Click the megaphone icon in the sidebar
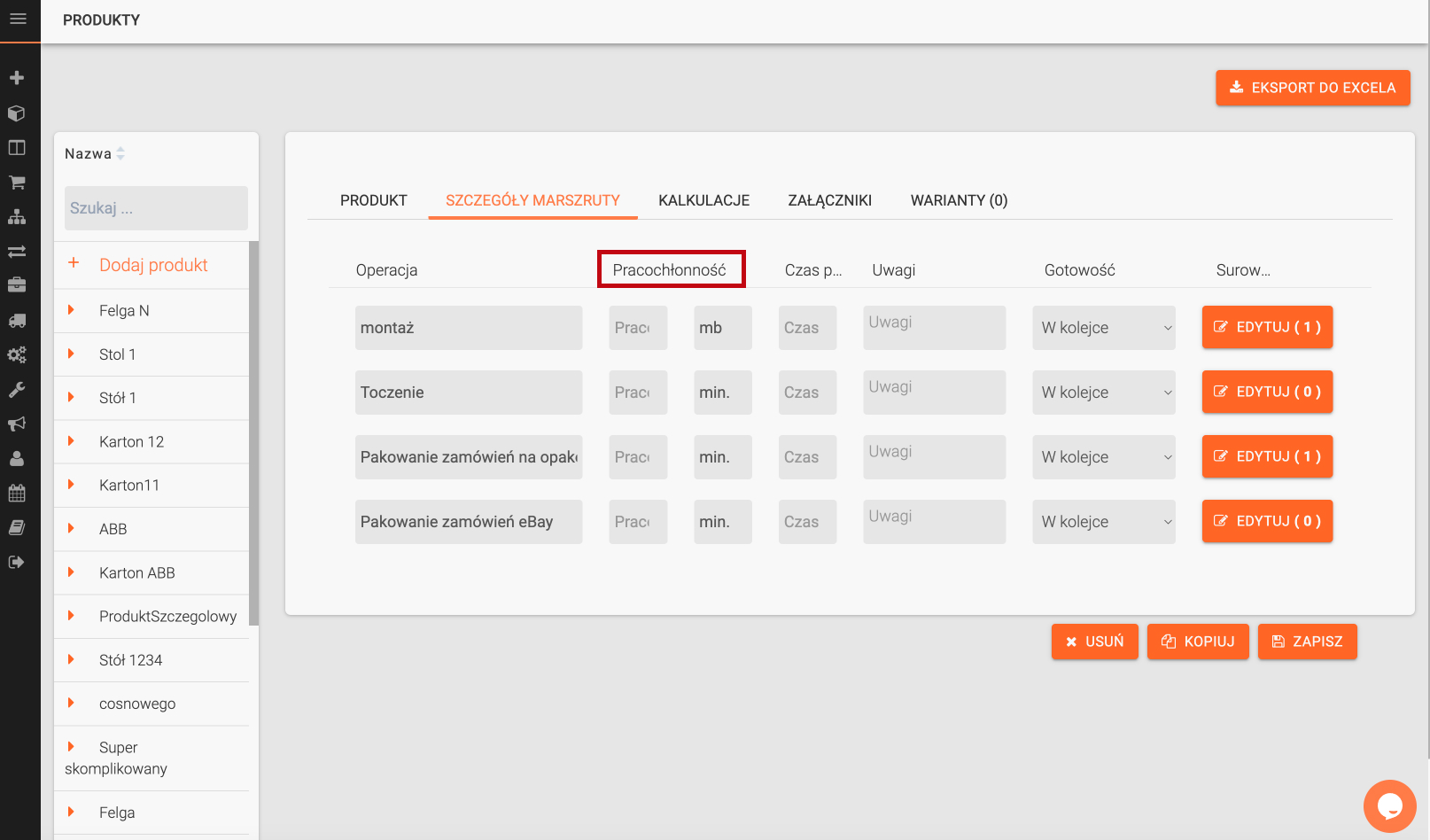This screenshot has width=1430, height=840. point(17,424)
